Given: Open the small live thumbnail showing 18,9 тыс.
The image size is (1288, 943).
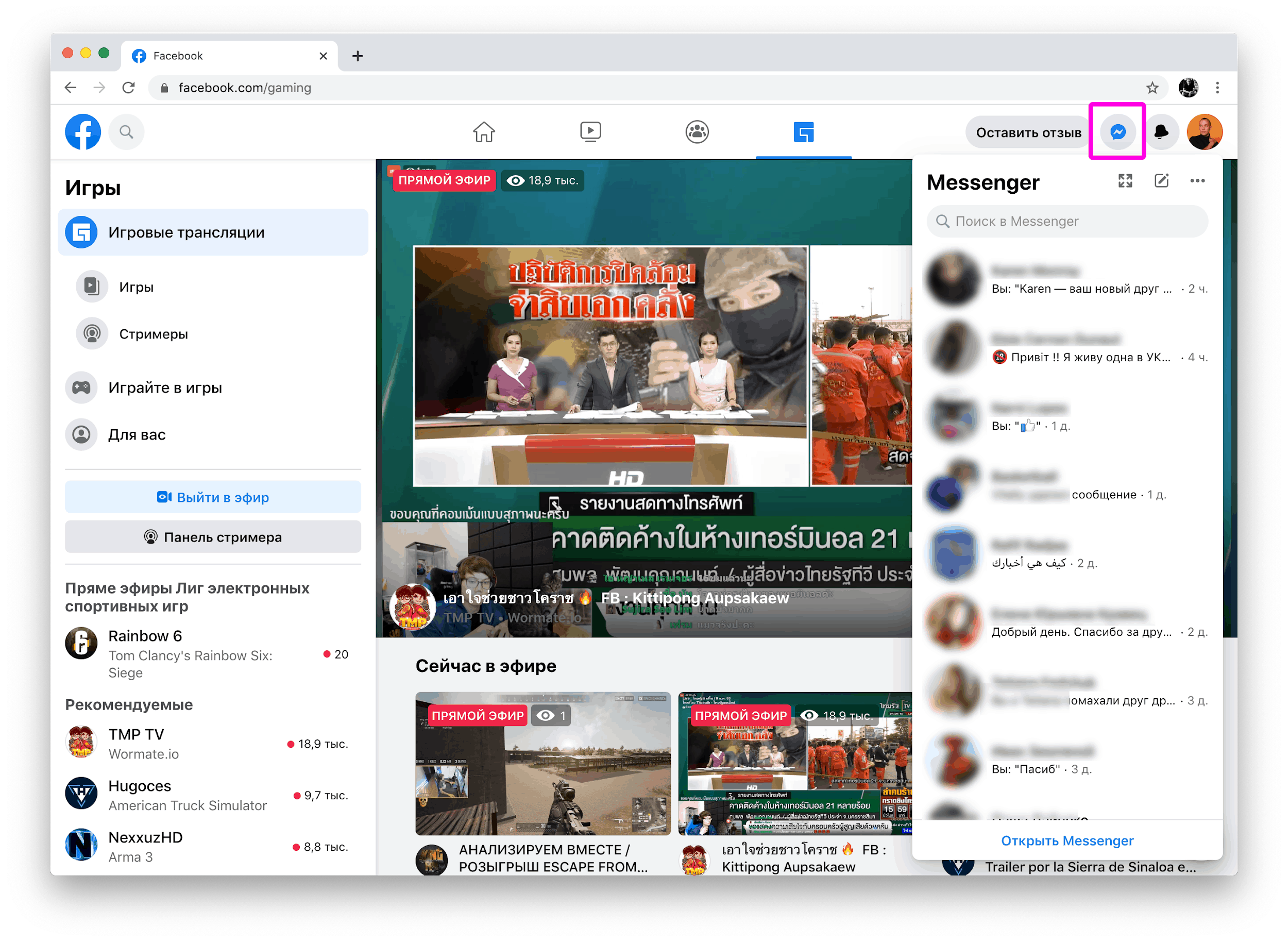Looking at the screenshot, I should coord(795,763).
